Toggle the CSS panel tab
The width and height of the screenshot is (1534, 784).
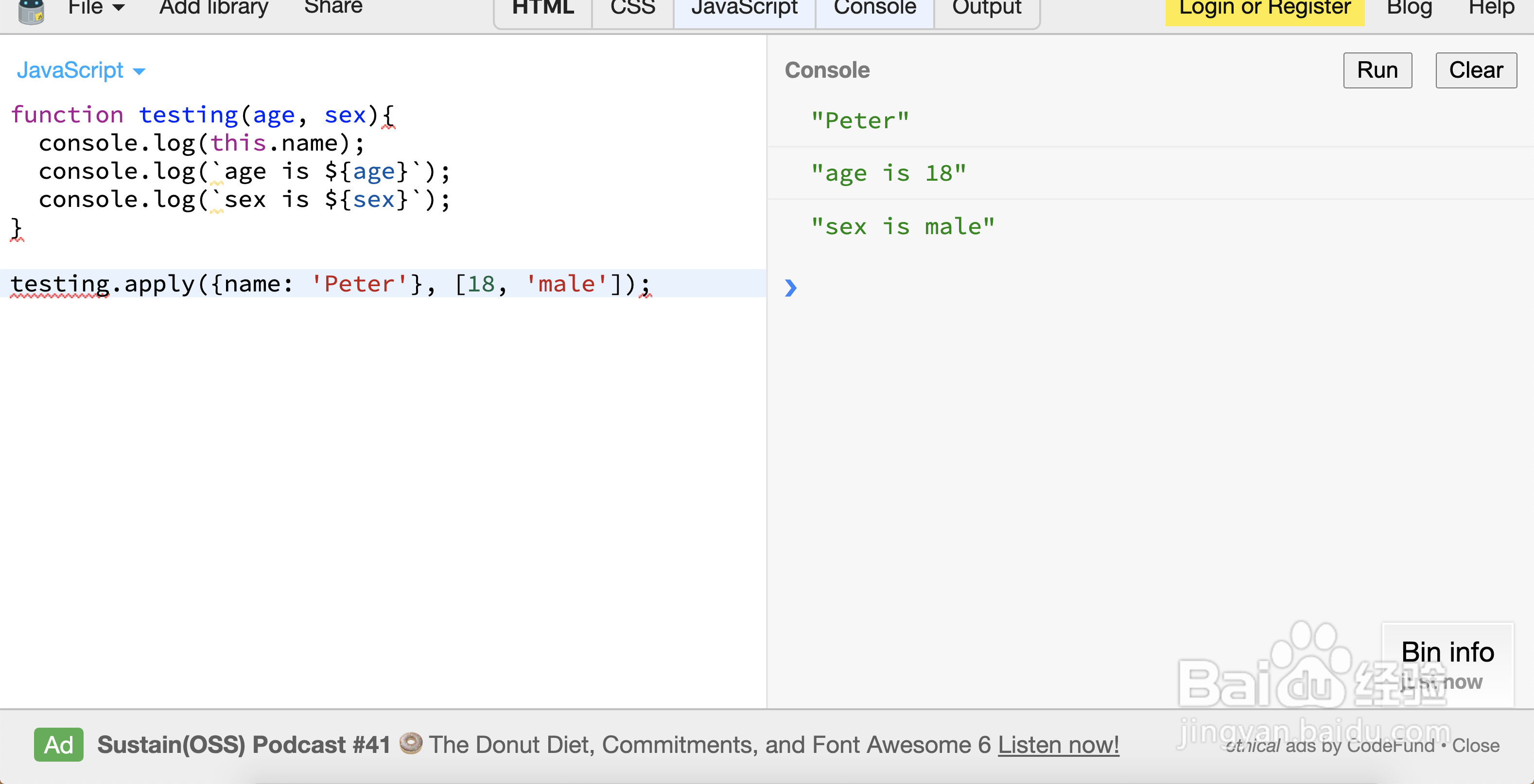(632, 10)
